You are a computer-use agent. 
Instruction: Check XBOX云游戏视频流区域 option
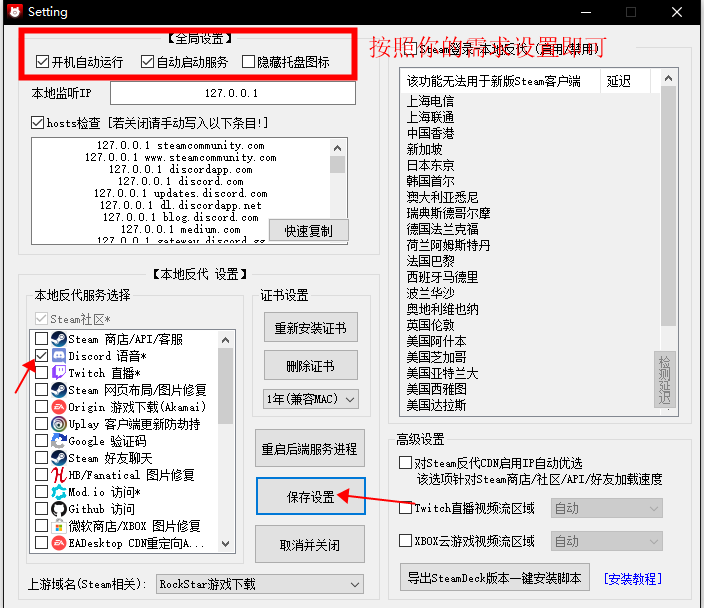point(405,540)
